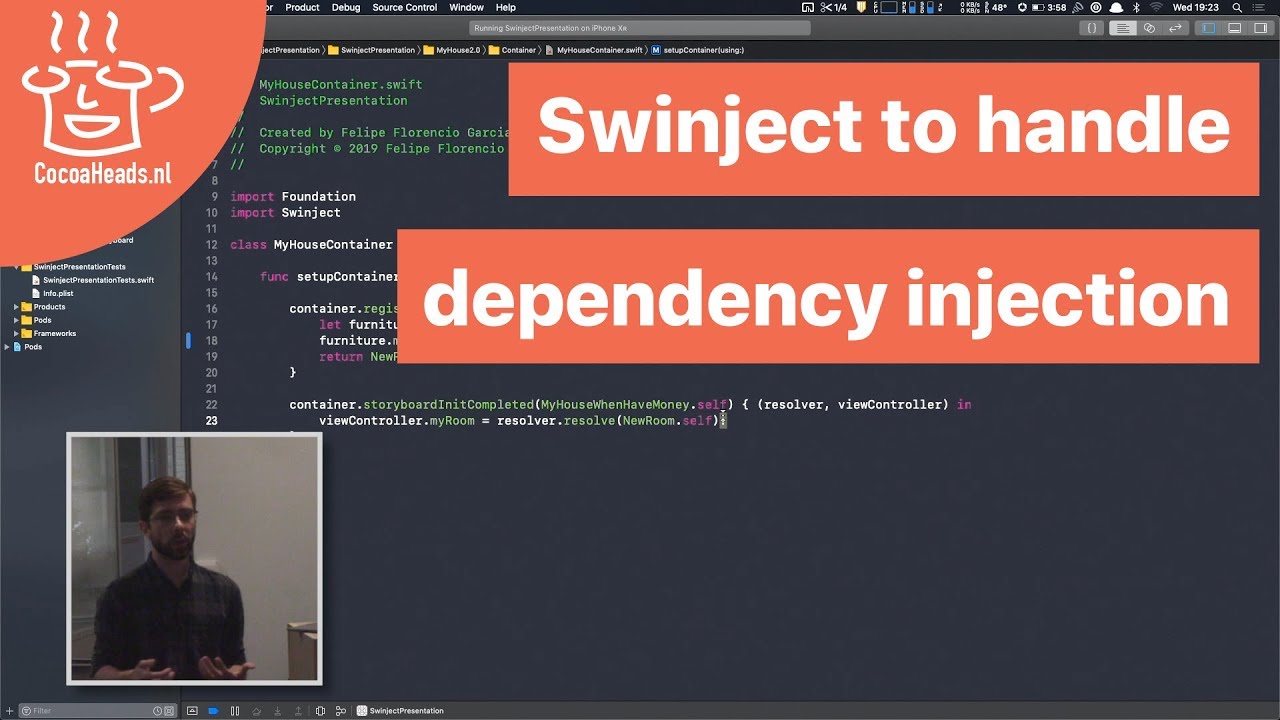Viewport: 1280px width, 720px height.
Task: Show the assistant editor
Action: [x=1150, y=28]
